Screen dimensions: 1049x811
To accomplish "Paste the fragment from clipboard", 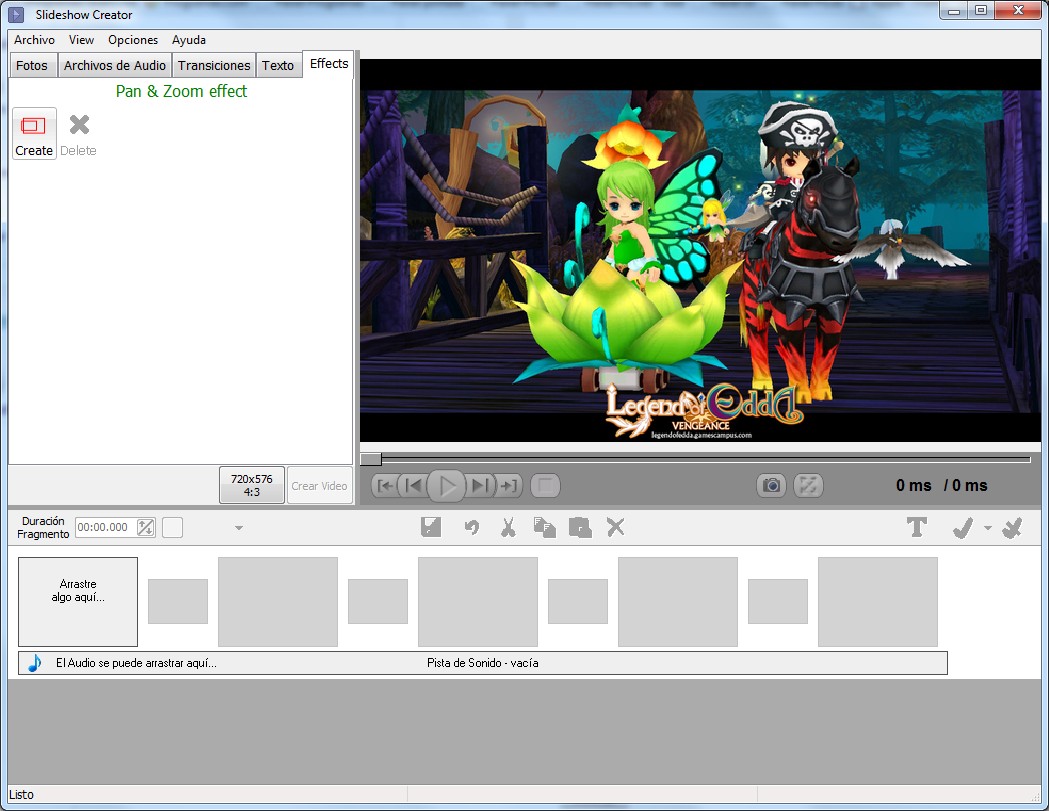I will click(580, 527).
